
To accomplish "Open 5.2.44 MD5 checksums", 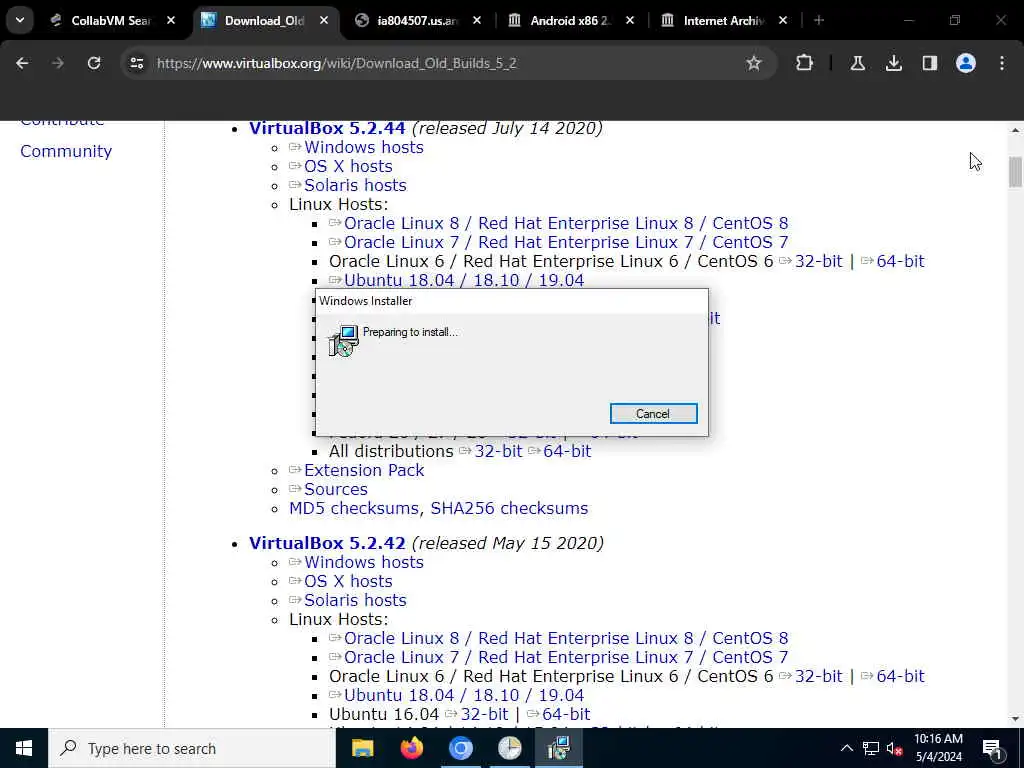I will click(354, 508).
